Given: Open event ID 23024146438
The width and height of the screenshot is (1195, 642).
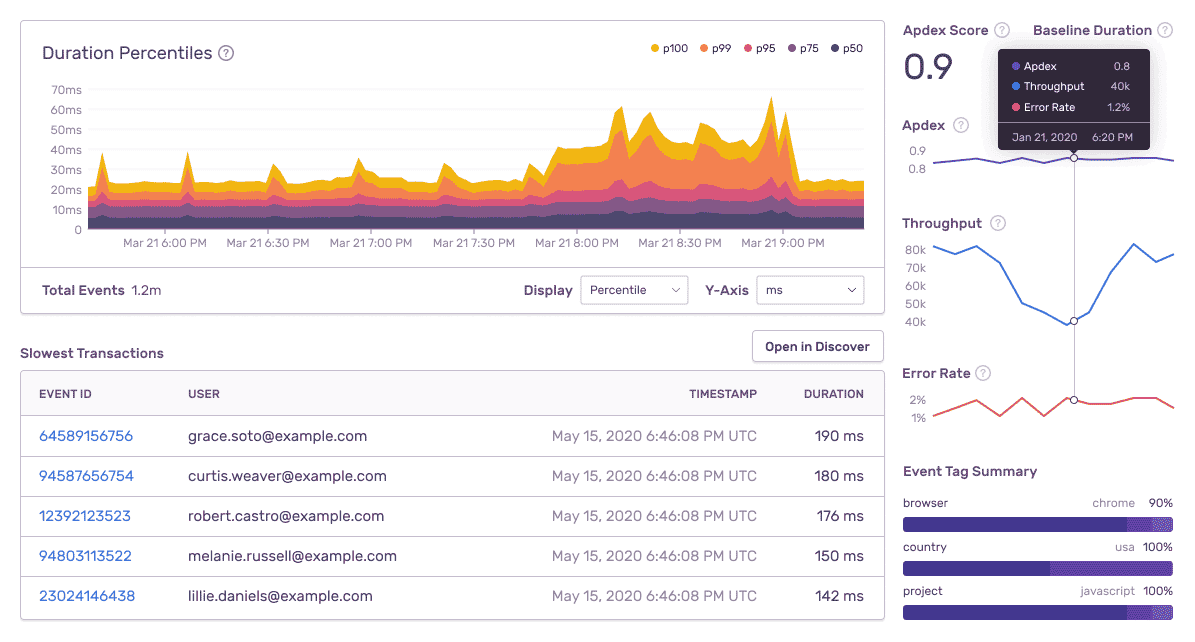Looking at the screenshot, I should [87, 596].
